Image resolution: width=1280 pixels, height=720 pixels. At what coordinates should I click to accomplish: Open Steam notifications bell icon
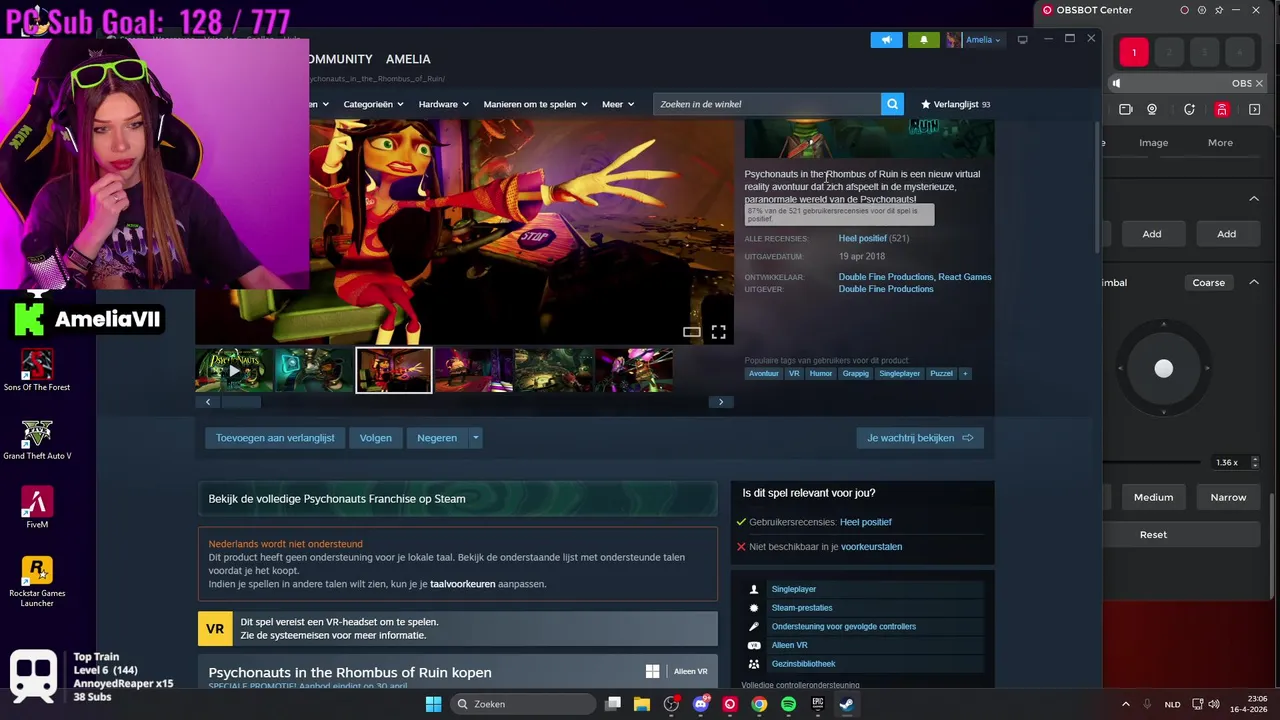923,40
